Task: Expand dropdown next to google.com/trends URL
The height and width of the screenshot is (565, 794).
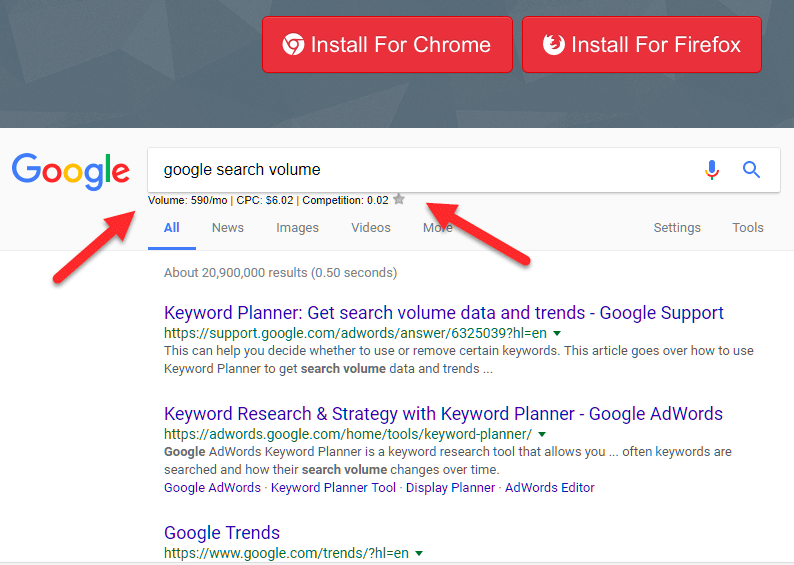Action: (x=419, y=553)
